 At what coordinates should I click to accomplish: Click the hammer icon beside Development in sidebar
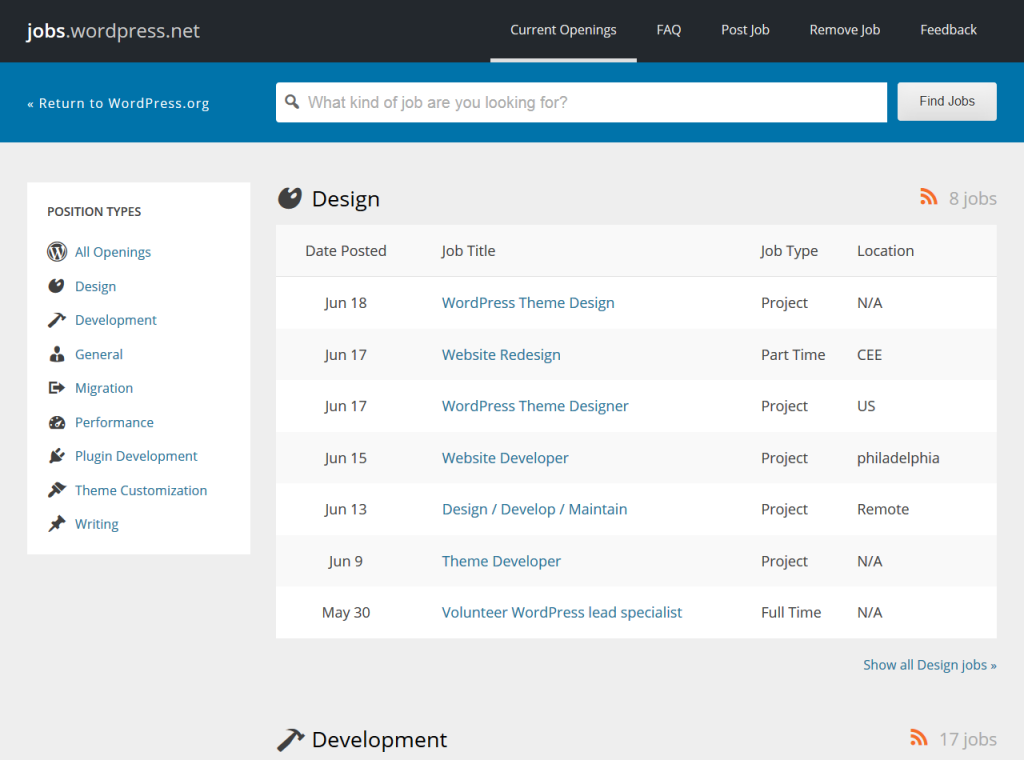(57, 320)
